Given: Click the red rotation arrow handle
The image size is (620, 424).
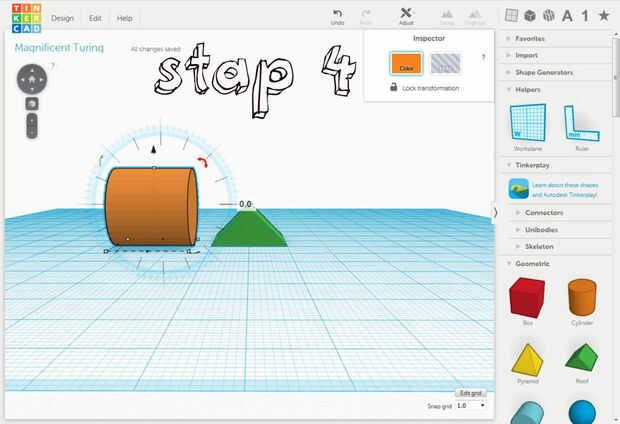Looking at the screenshot, I should pyautogui.click(x=203, y=161).
